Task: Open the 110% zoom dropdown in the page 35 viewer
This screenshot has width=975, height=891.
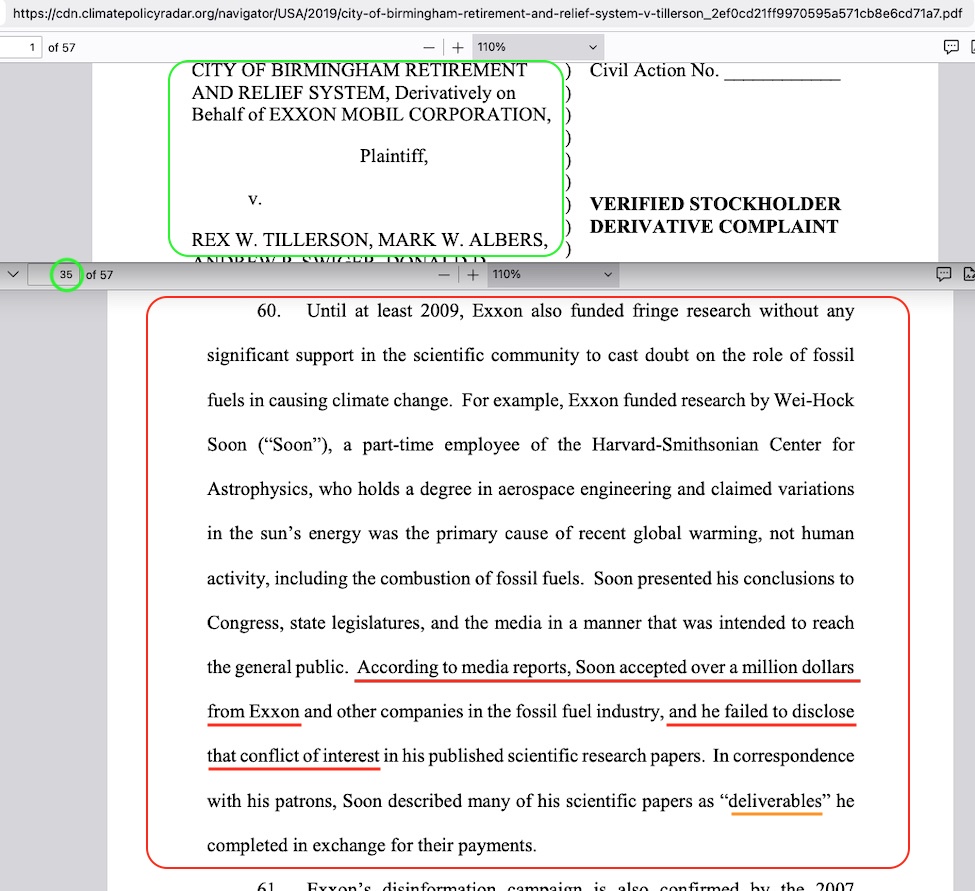Action: [550, 274]
